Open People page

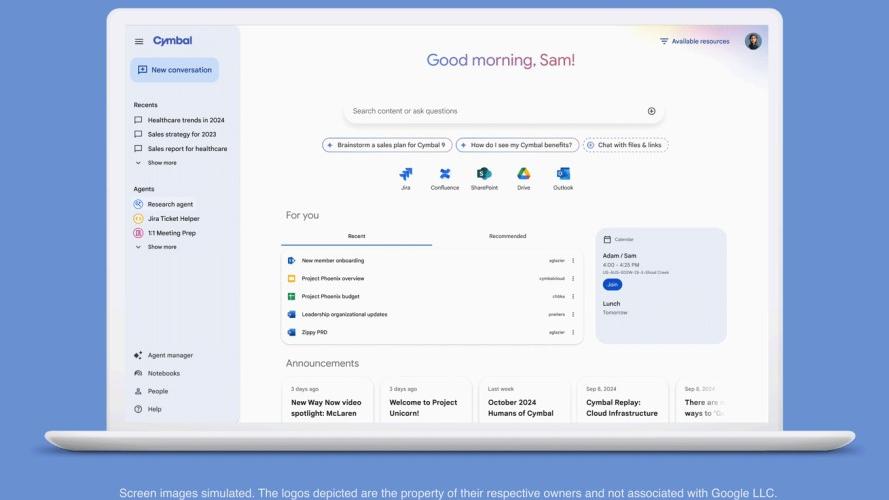[x=151, y=391]
